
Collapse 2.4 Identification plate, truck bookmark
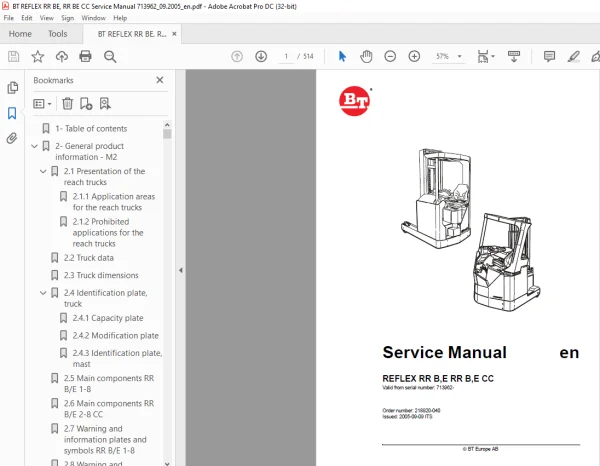tap(43, 293)
